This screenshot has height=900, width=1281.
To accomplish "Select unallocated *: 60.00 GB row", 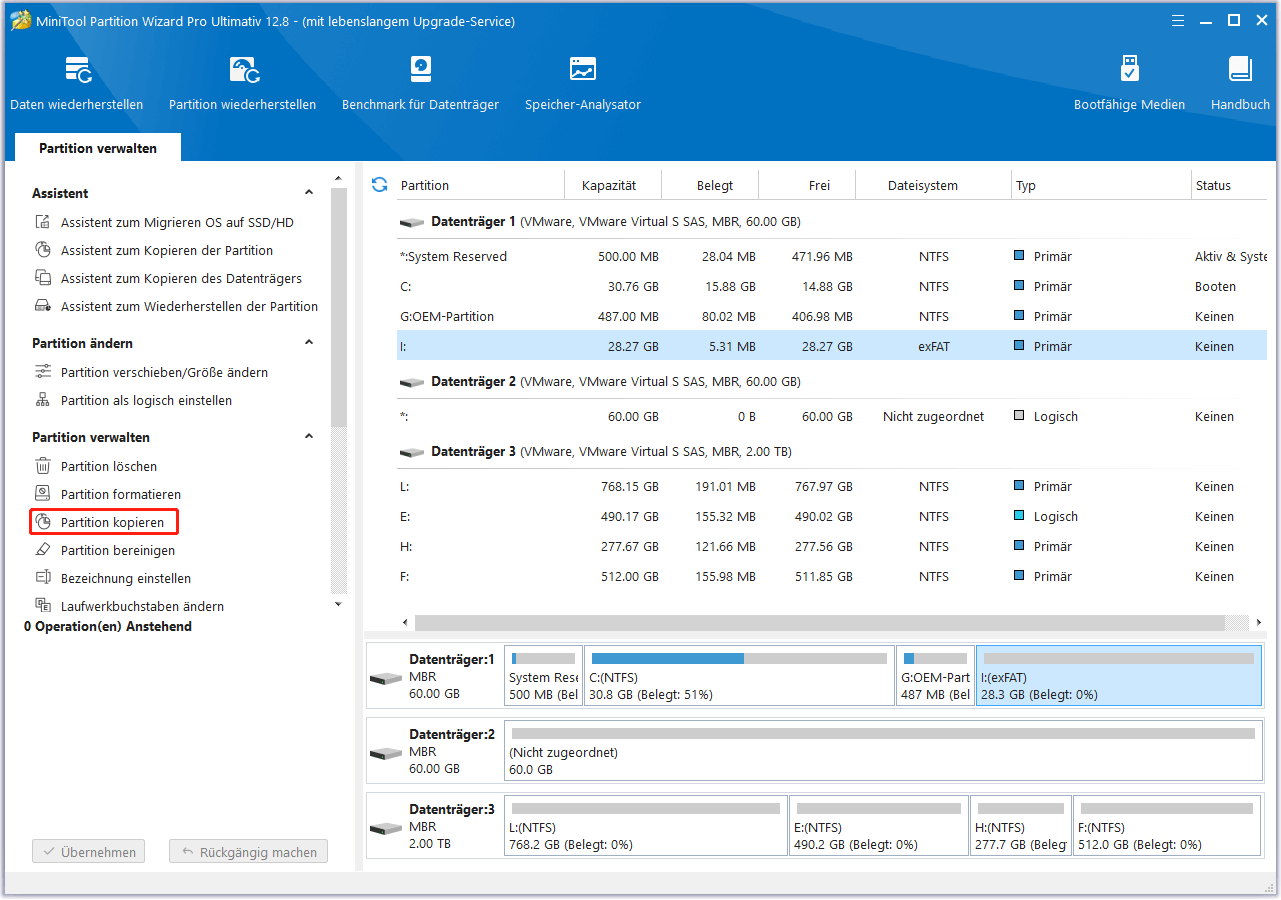I will (x=832, y=417).
